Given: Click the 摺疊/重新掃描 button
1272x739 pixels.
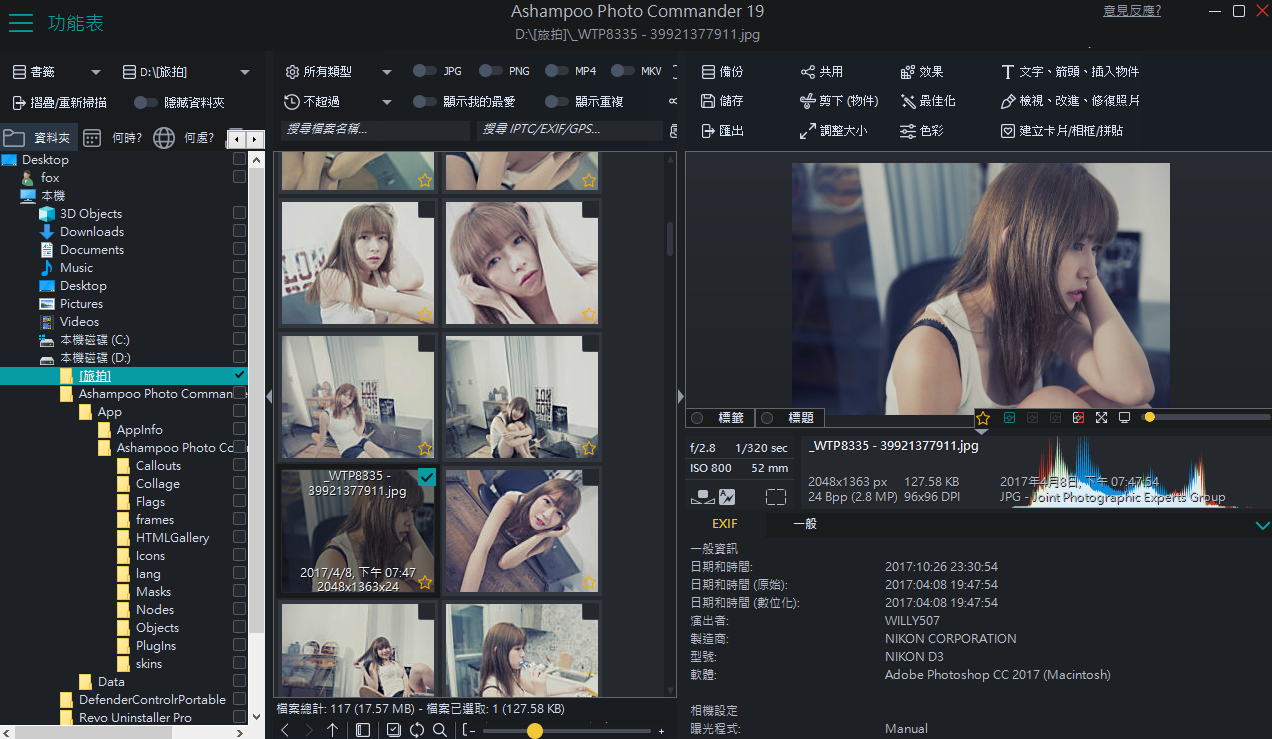Looking at the screenshot, I should (60, 102).
